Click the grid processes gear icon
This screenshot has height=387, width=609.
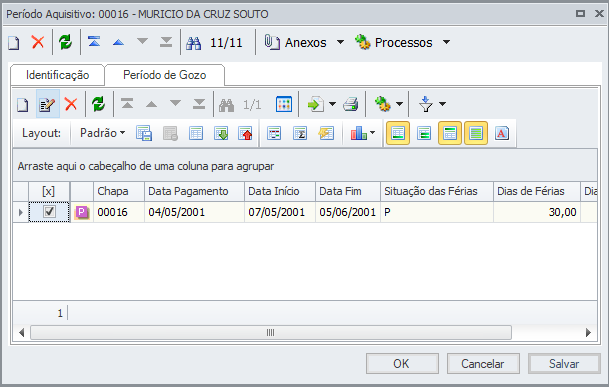[x=383, y=104]
